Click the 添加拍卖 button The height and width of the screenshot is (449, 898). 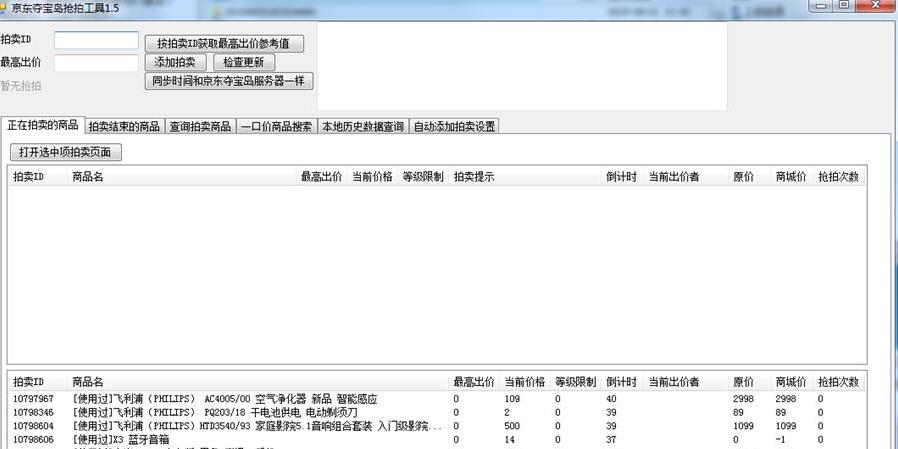coord(174,63)
